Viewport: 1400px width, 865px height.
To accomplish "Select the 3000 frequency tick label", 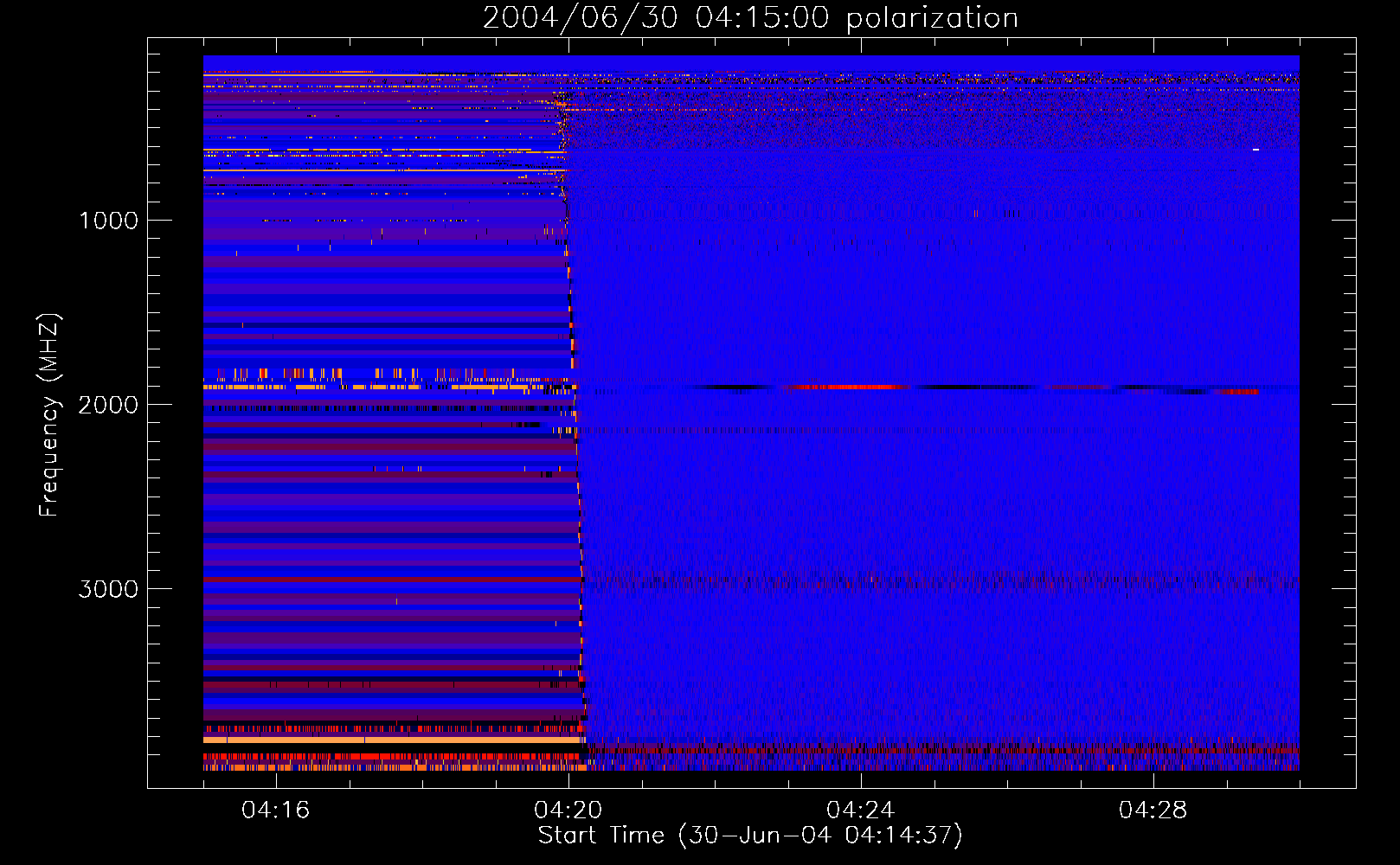I will pos(108,589).
